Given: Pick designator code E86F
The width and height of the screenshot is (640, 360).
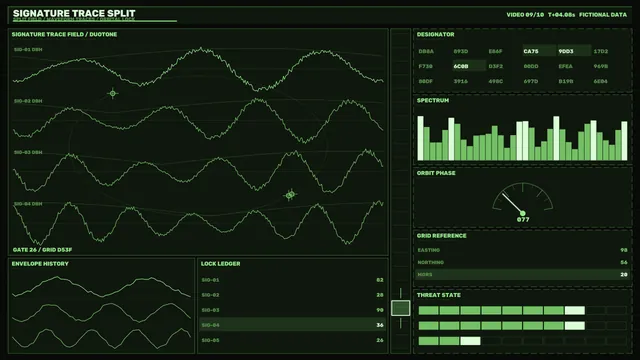Looking at the screenshot, I should tap(496, 51).
